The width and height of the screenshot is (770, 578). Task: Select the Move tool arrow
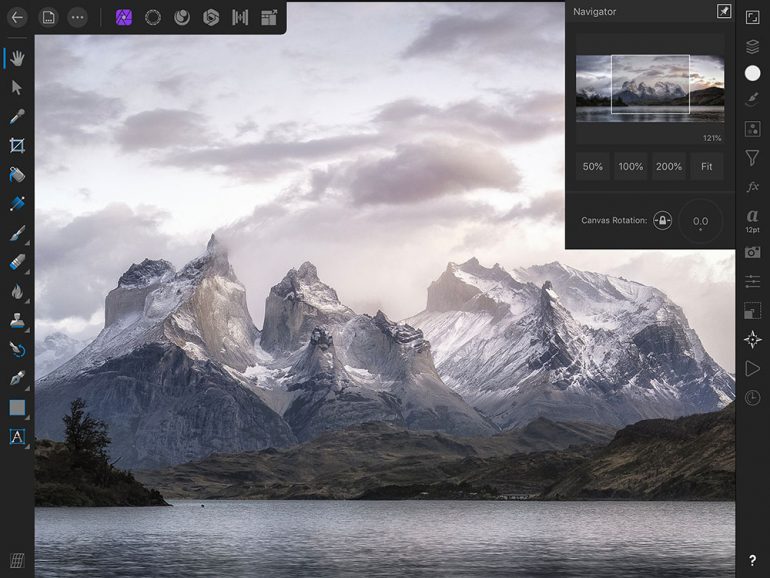(x=17, y=88)
